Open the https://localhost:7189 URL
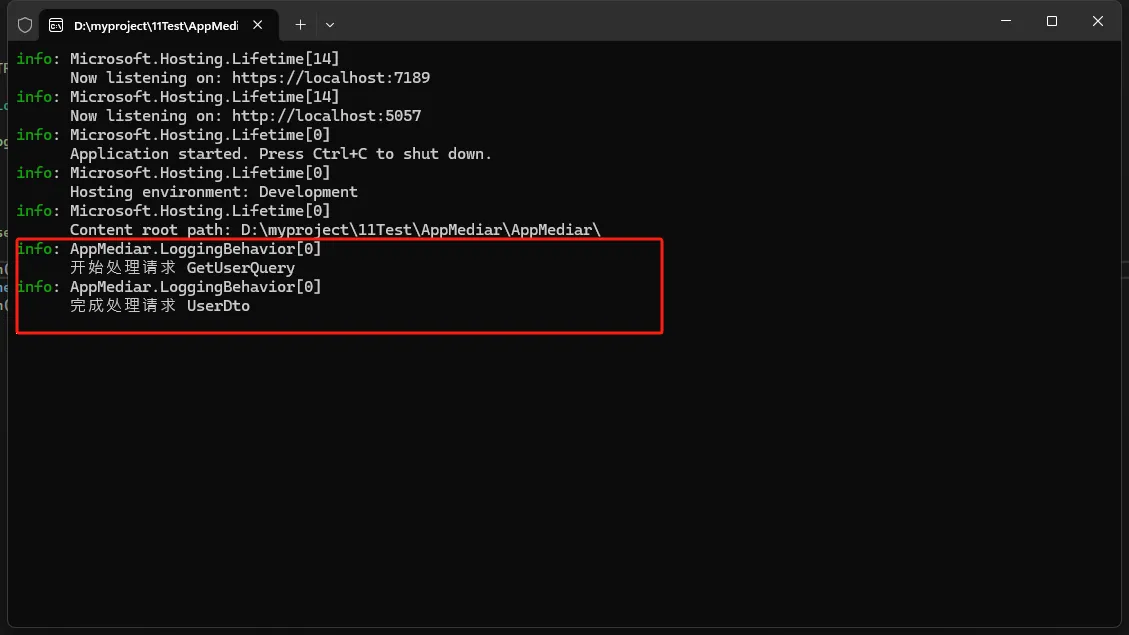 click(x=330, y=78)
